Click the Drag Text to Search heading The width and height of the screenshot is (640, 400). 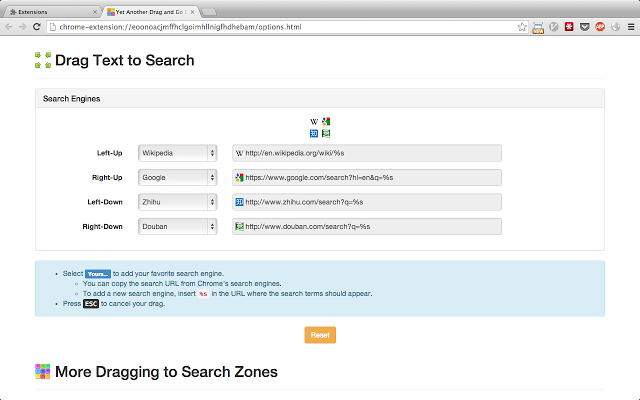pyautogui.click(x=124, y=60)
